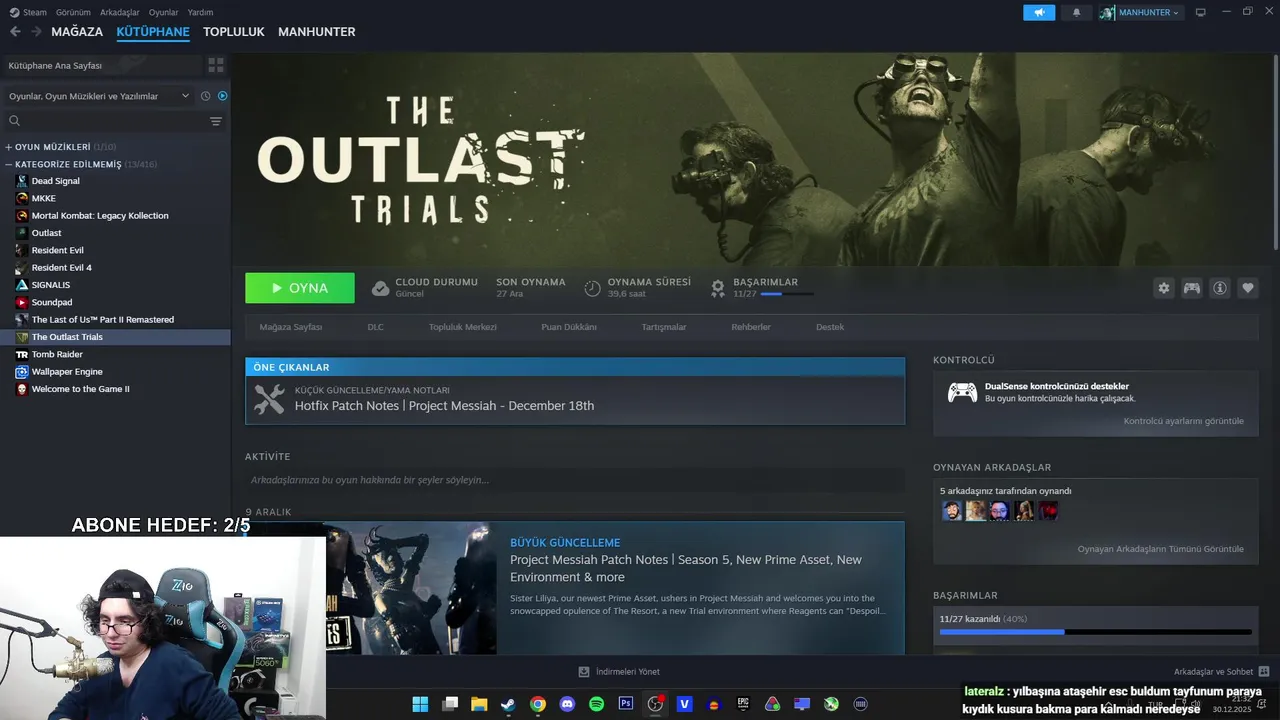
Task: Open the Yardım menu
Action: coord(200,12)
